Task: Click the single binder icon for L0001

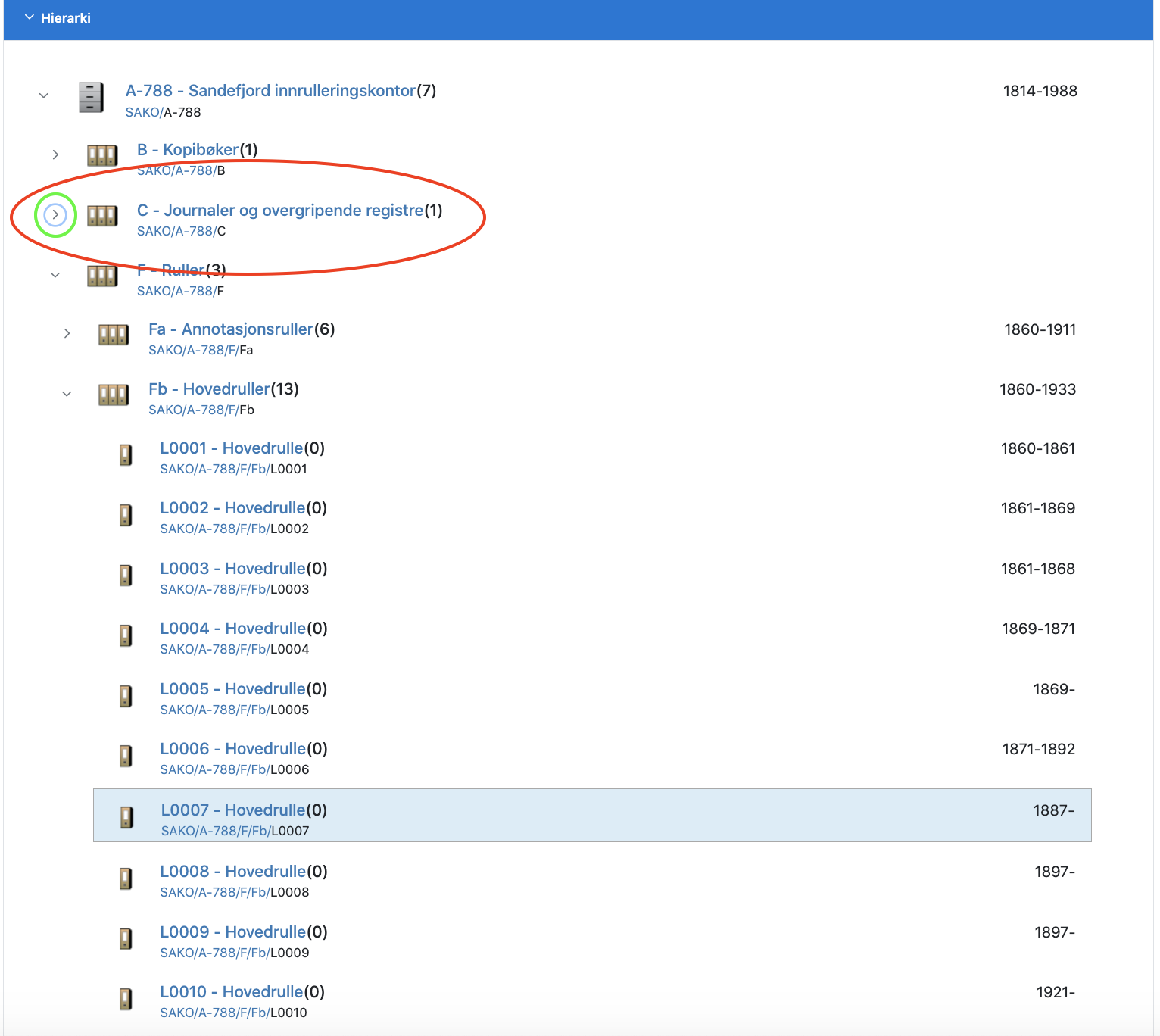Action: (x=126, y=455)
